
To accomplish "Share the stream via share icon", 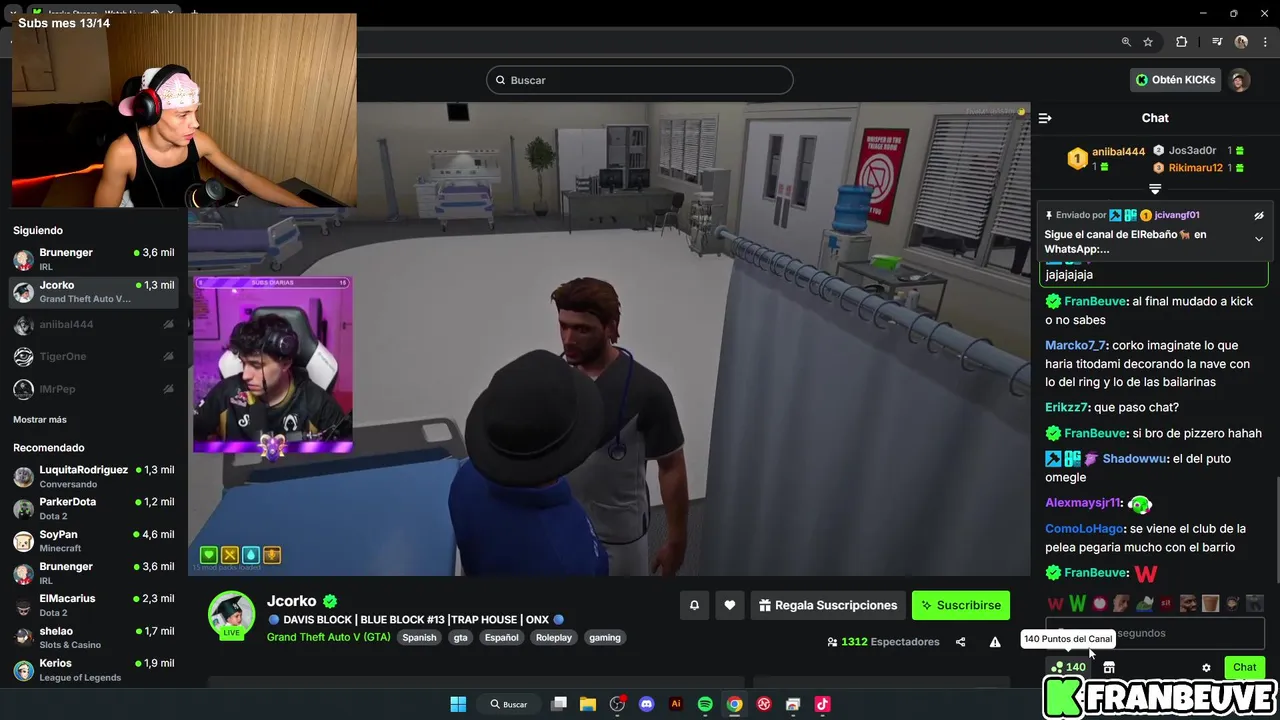I will click(x=960, y=642).
